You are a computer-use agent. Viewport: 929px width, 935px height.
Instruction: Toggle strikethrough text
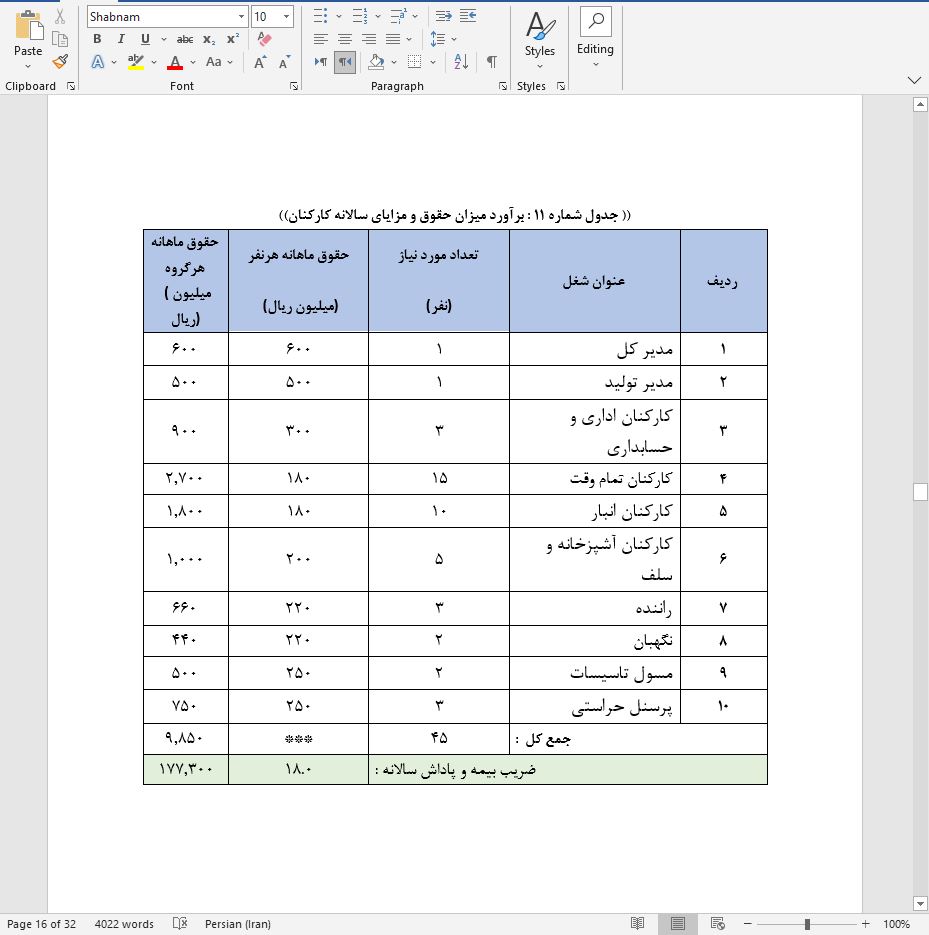[x=185, y=39]
